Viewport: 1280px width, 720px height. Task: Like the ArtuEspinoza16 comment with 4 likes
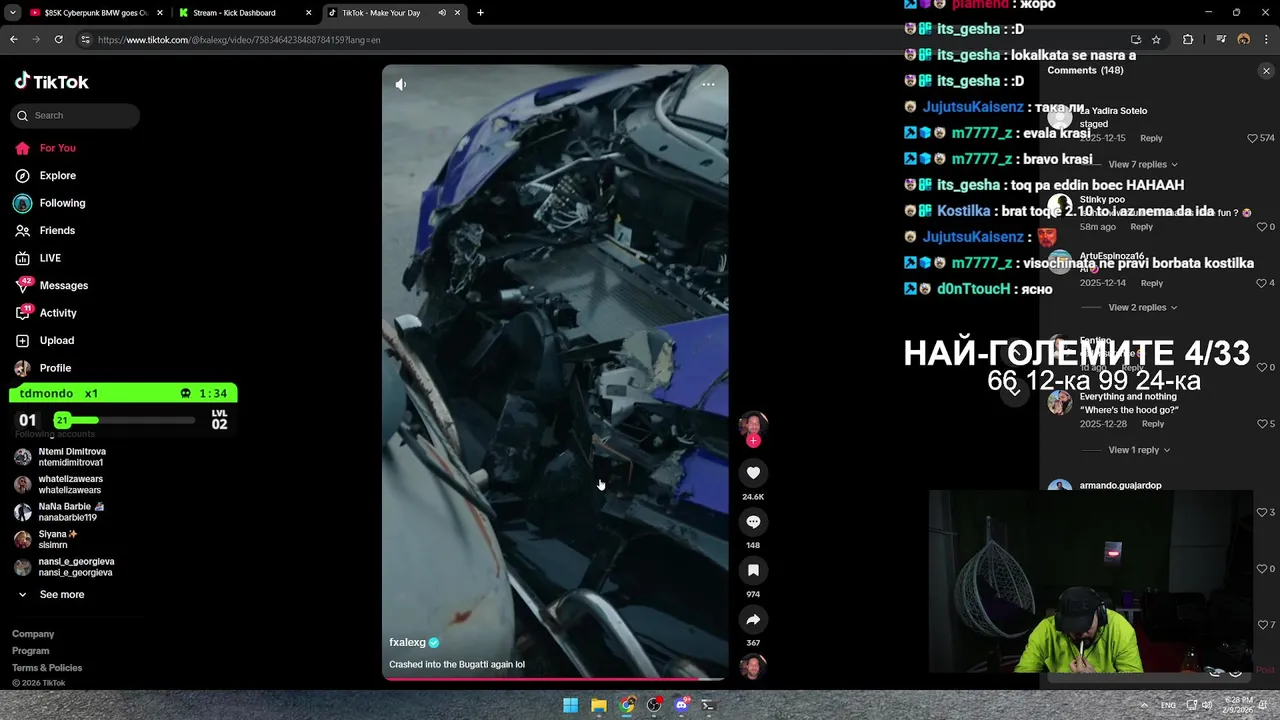[1261, 283]
